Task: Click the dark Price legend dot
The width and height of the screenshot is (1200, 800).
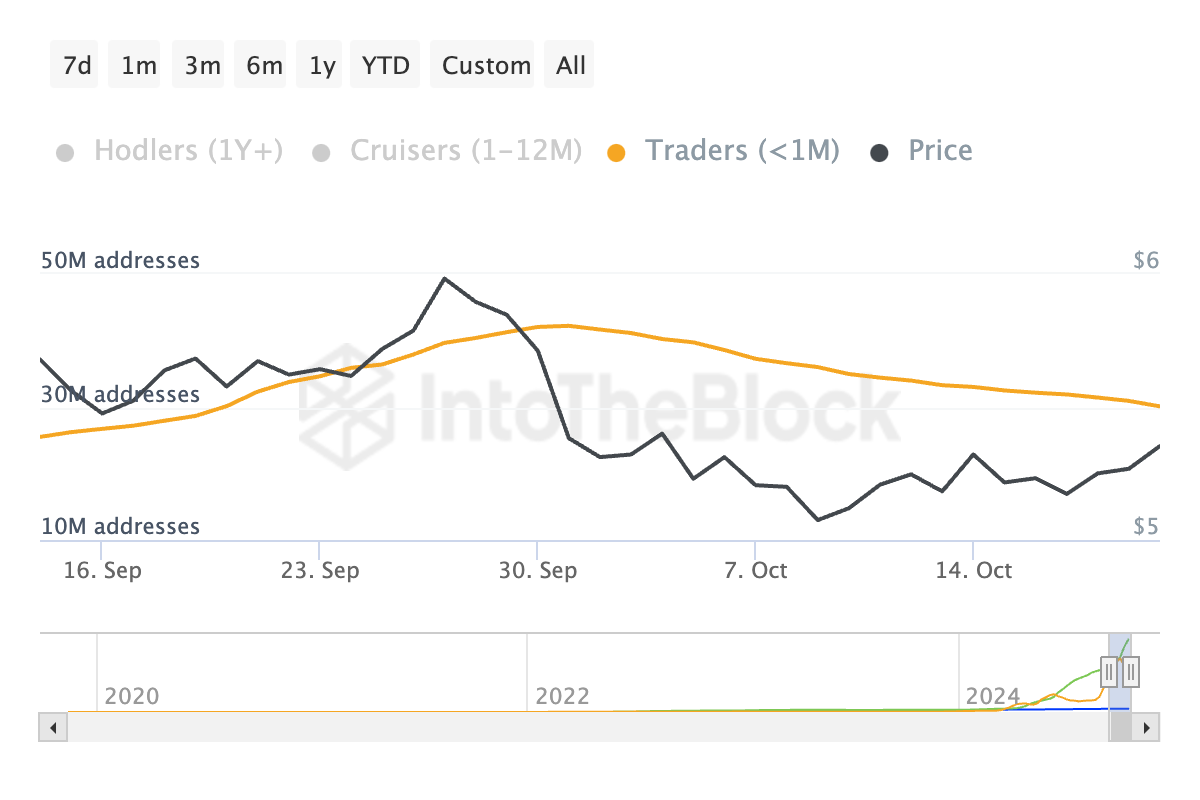Action: coord(879,153)
